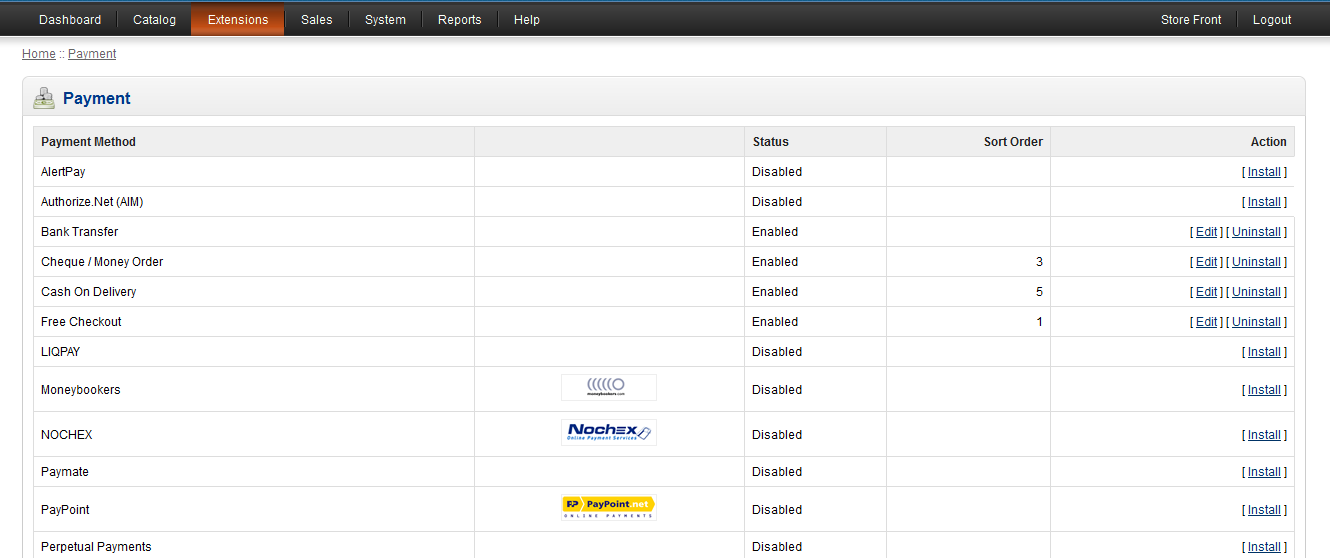
Task: Edit the Bank Transfer payment method
Action: (x=1206, y=232)
